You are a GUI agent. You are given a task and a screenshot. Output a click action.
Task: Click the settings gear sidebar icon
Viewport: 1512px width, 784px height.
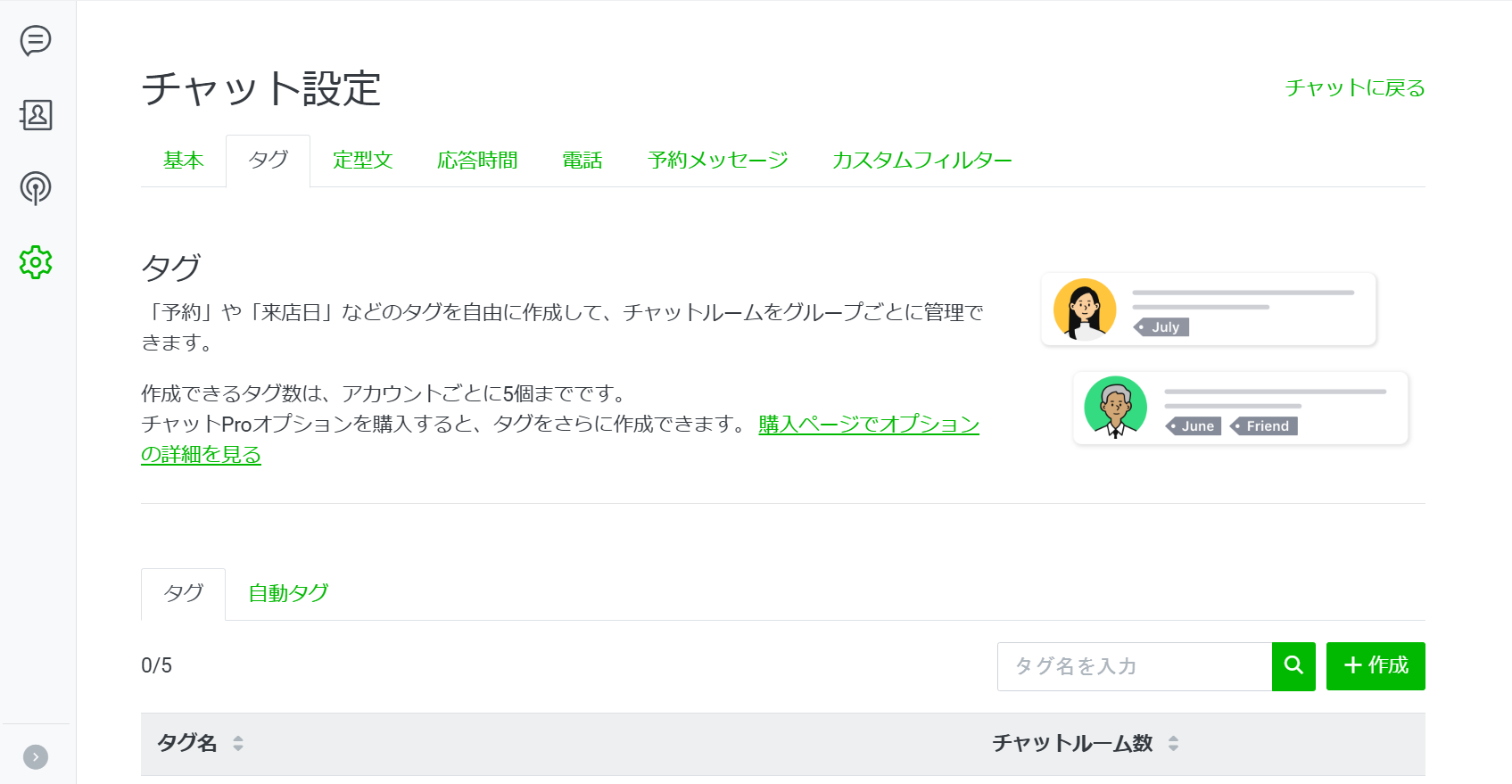(x=36, y=262)
